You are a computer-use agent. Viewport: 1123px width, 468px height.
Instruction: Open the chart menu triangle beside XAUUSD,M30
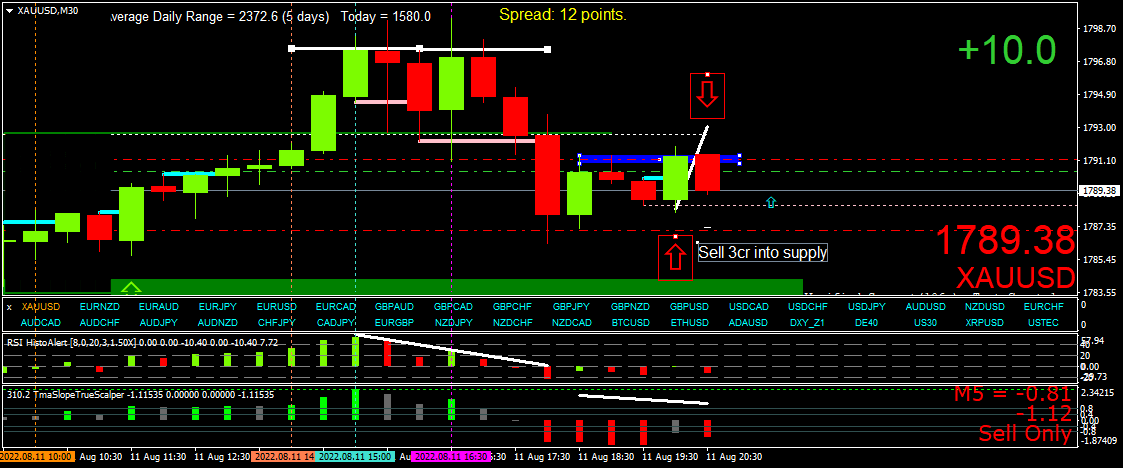click(x=9, y=11)
